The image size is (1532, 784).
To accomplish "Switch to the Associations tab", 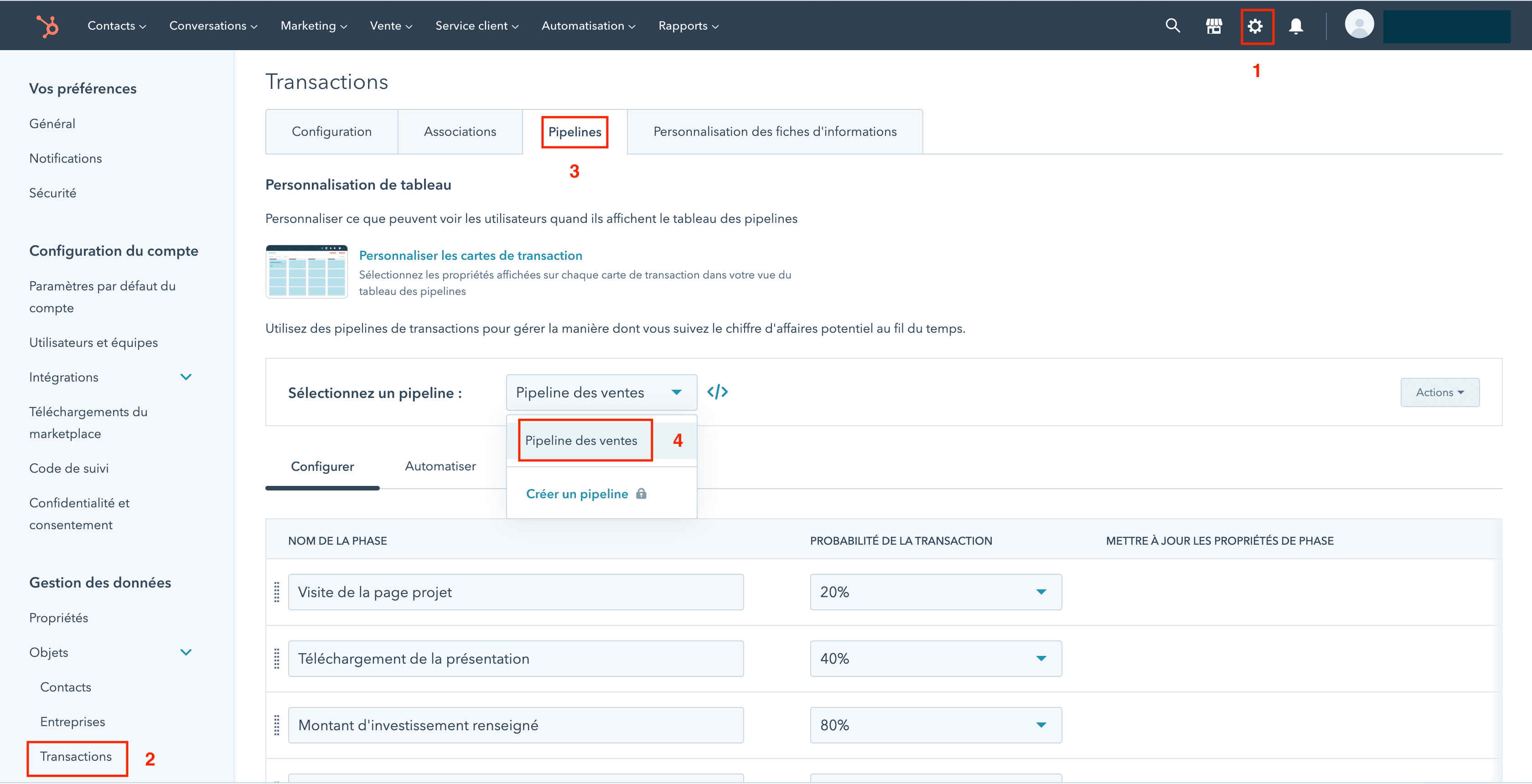I will point(460,131).
